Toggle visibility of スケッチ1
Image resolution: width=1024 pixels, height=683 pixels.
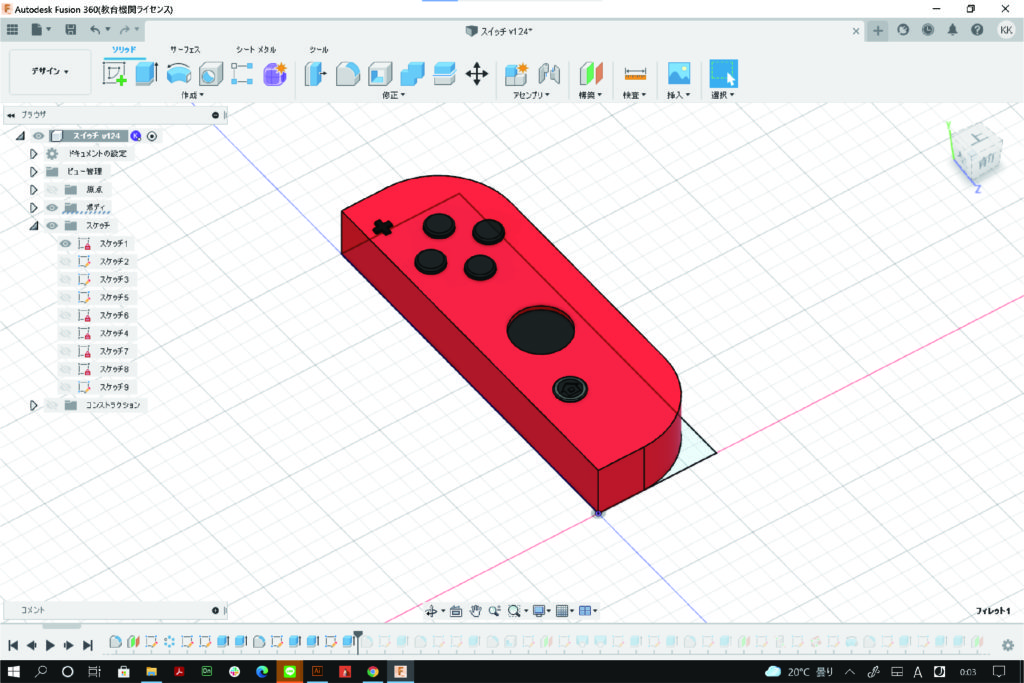66,244
